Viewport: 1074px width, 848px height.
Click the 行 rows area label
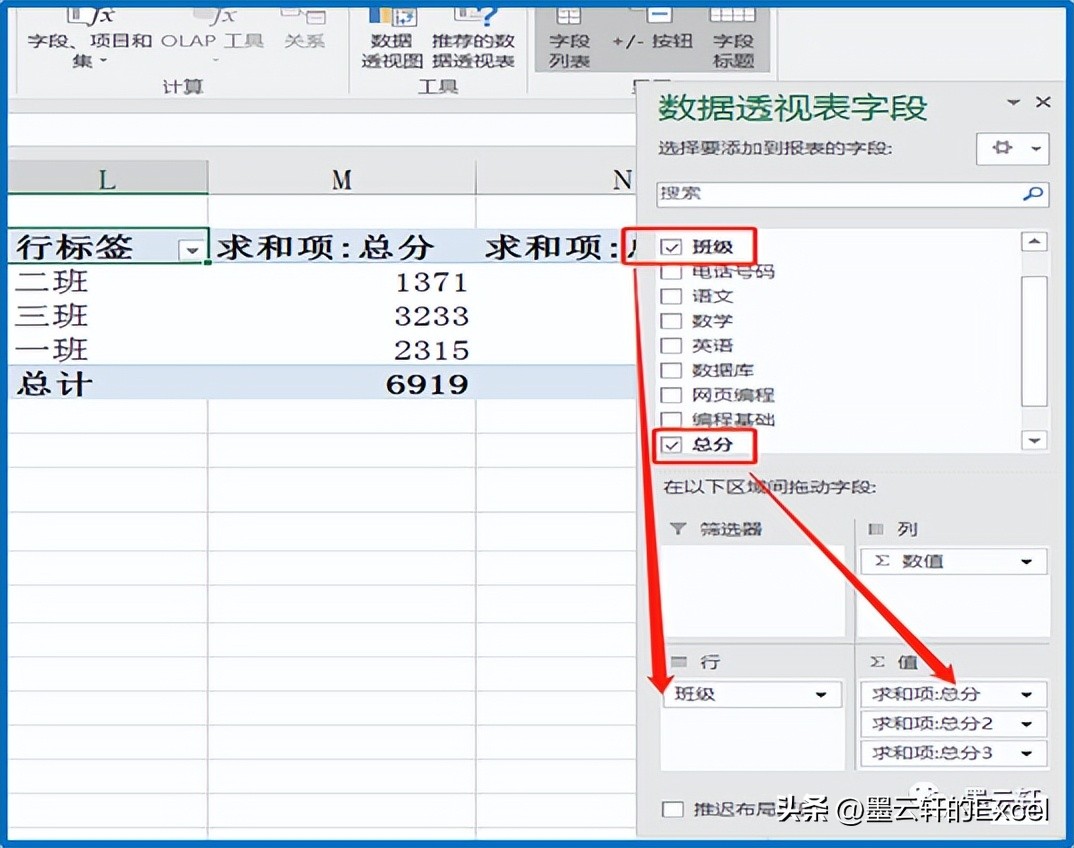click(x=710, y=662)
